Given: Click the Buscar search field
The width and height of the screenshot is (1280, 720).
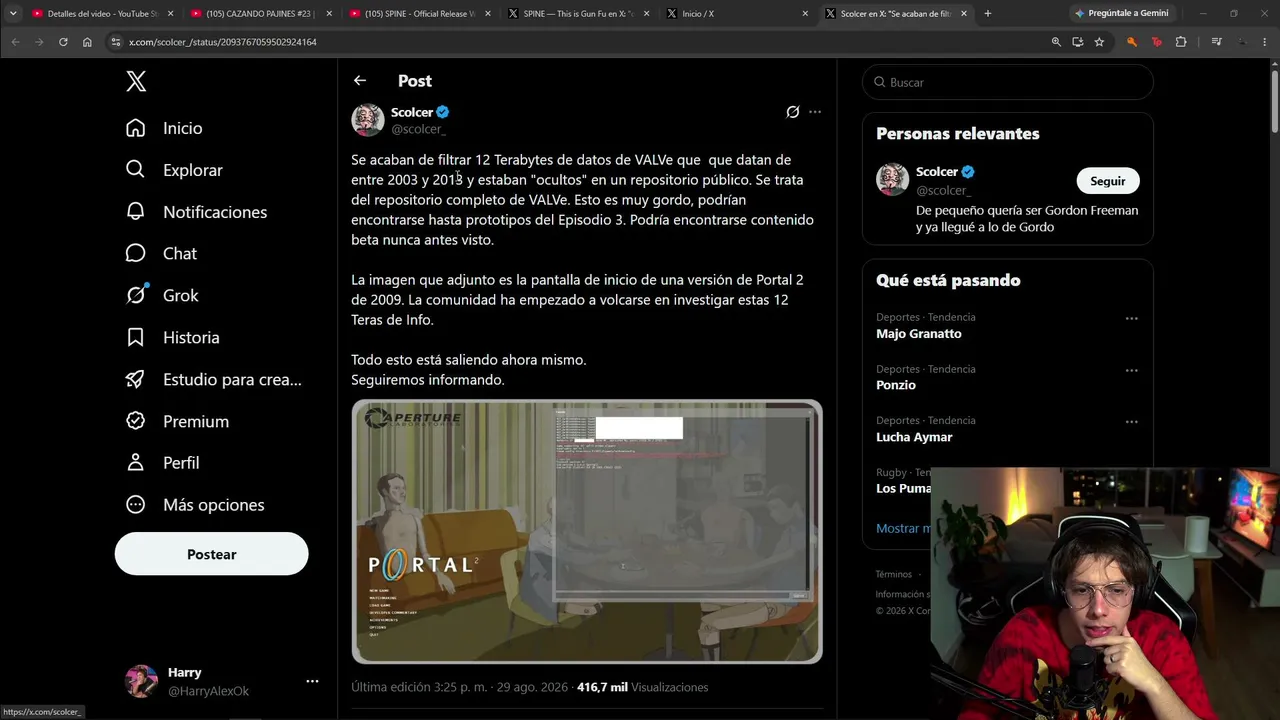Looking at the screenshot, I should tap(1008, 82).
